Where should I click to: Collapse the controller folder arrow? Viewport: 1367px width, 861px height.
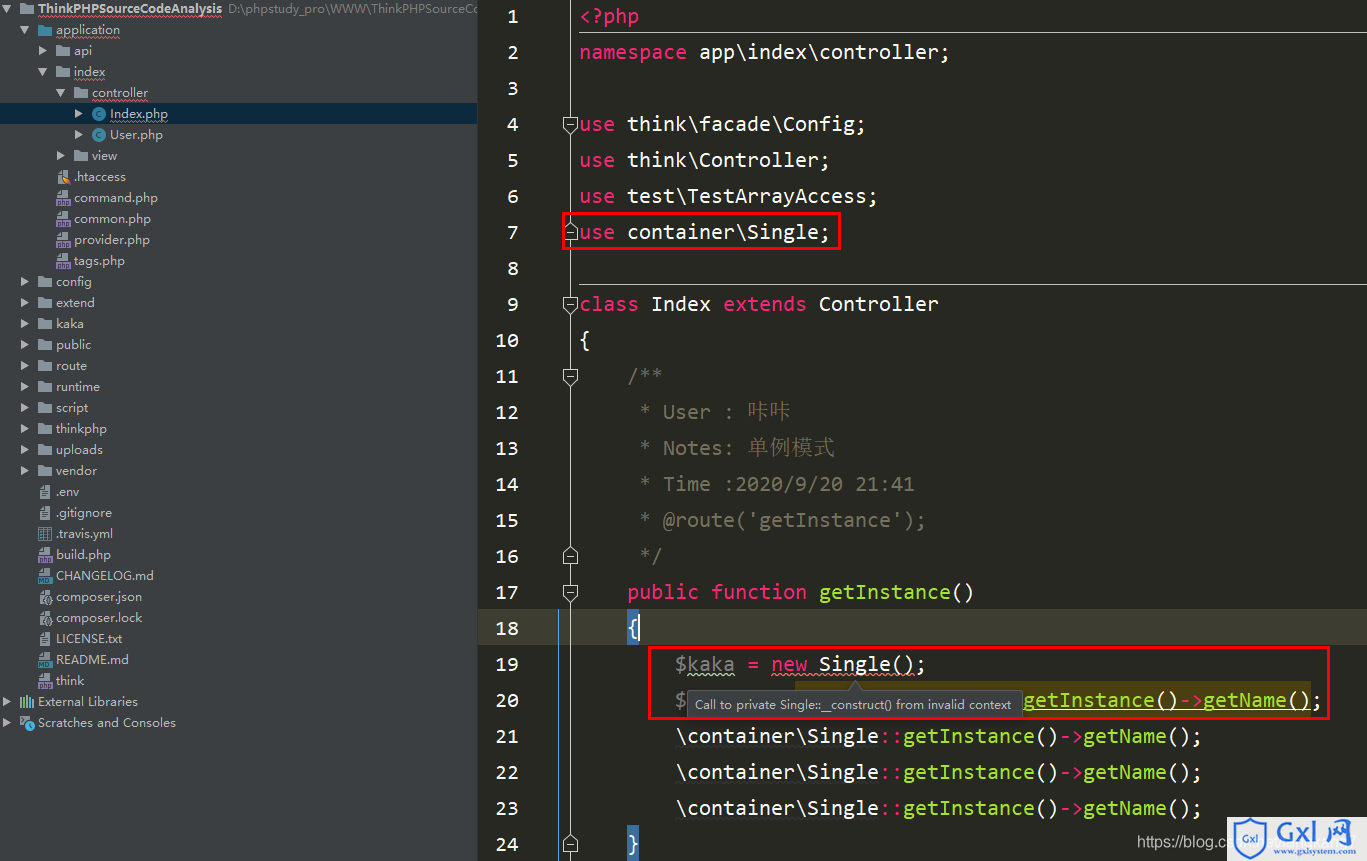point(61,93)
